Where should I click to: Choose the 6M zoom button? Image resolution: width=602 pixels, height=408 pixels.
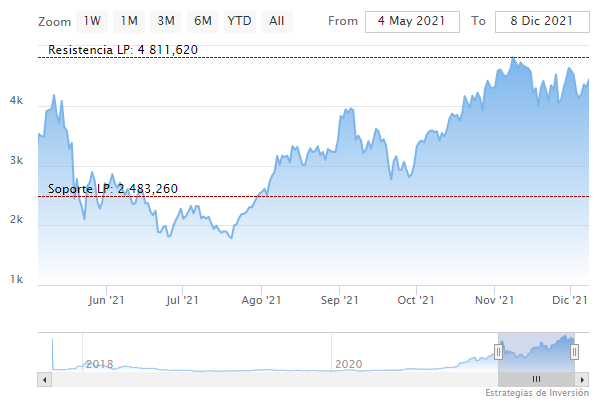(203, 21)
